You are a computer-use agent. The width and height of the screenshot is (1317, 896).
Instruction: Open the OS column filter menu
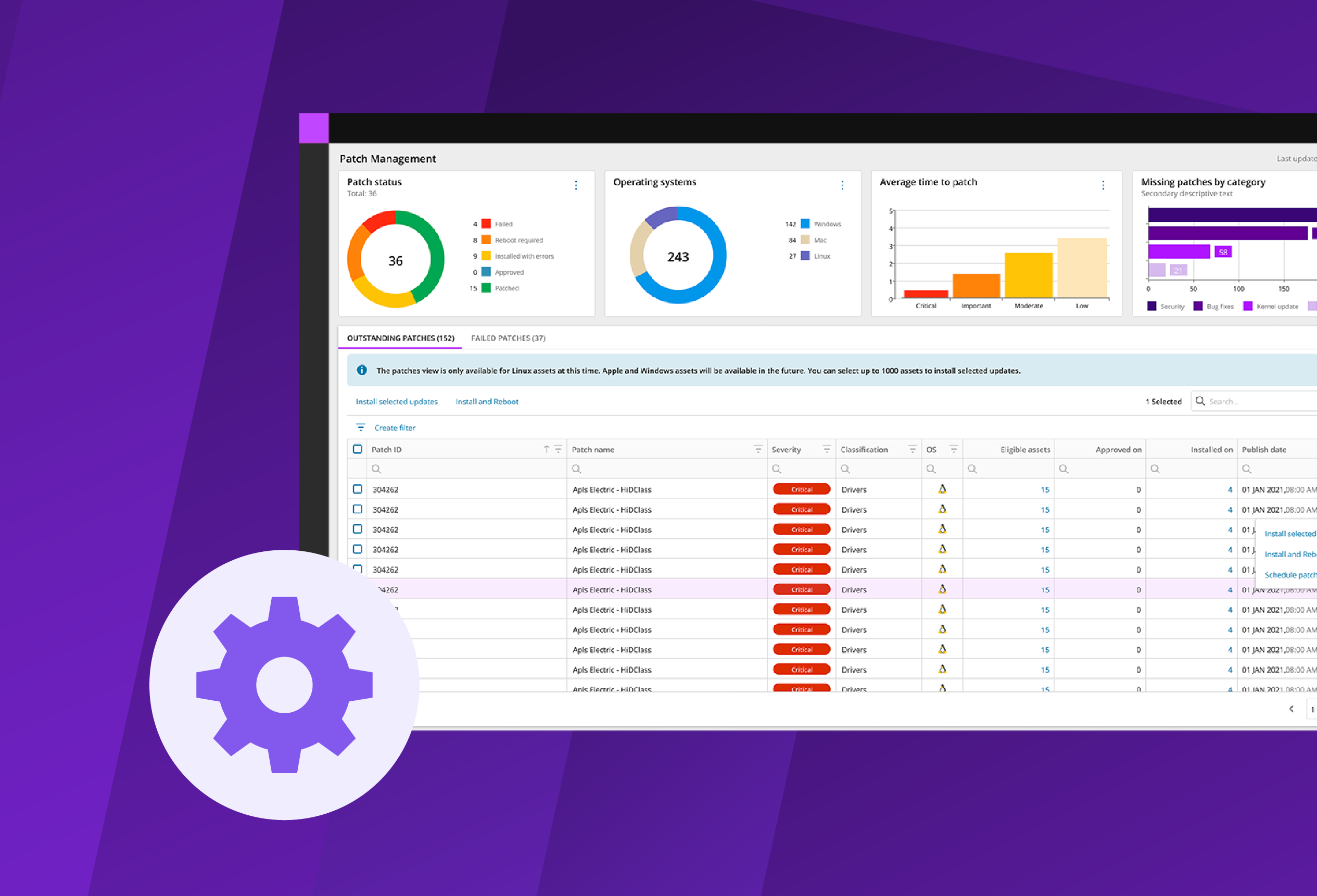tap(953, 449)
